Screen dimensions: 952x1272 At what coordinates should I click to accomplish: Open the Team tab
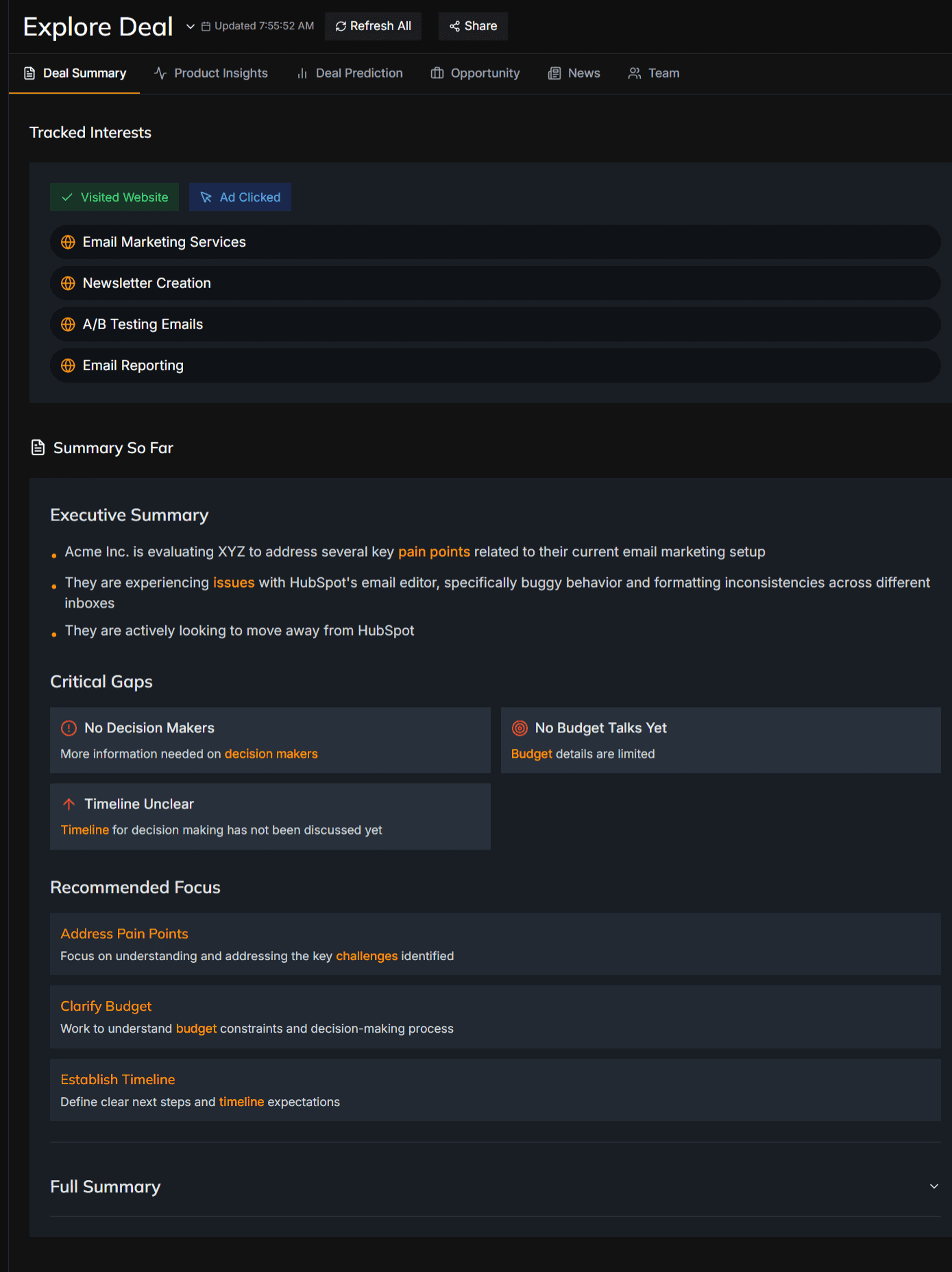click(x=654, y=73)
